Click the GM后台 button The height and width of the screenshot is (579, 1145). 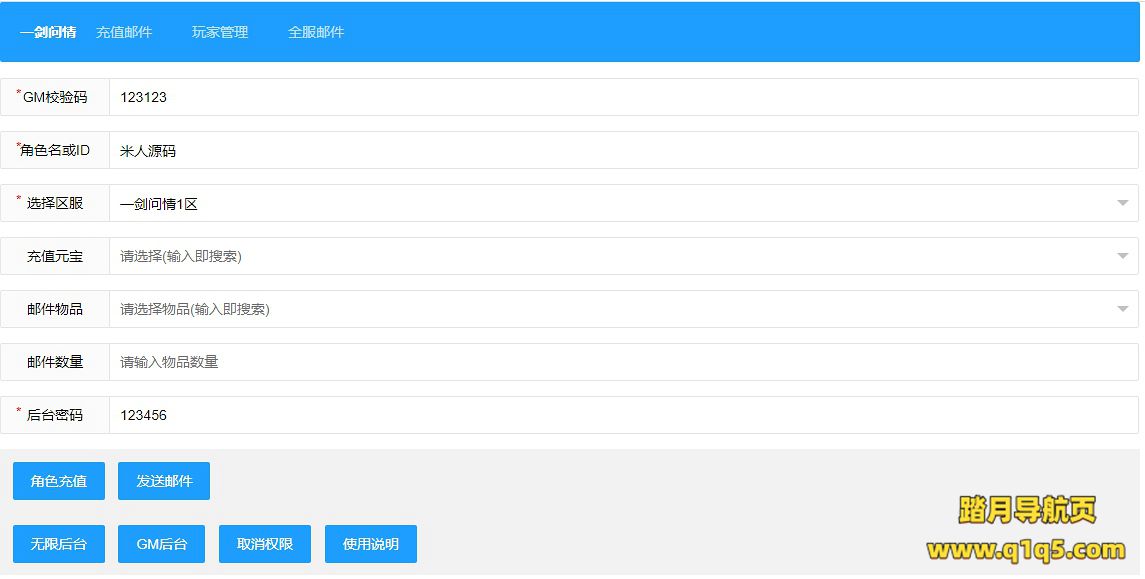point(161,544)
